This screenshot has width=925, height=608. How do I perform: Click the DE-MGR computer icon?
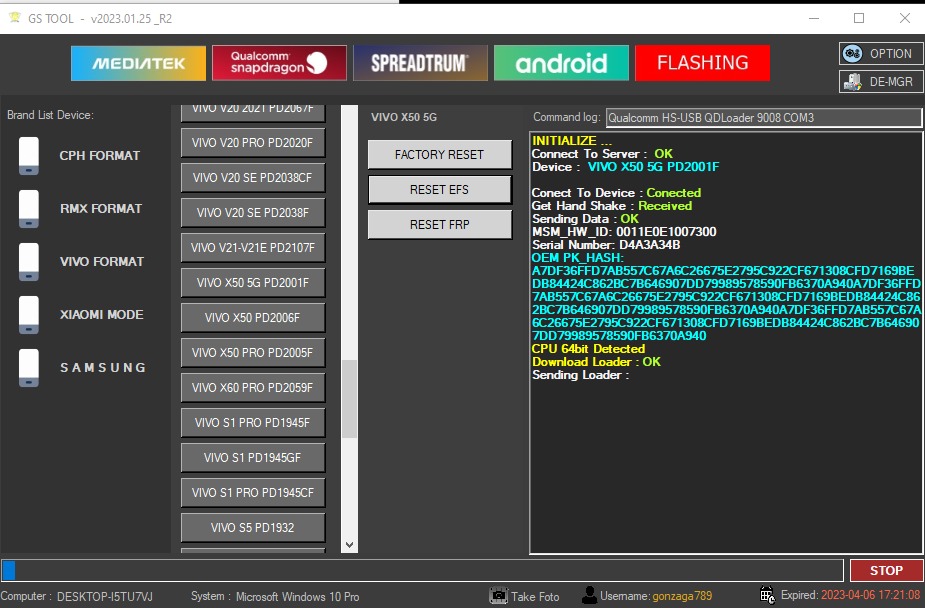tap(852, 82)
